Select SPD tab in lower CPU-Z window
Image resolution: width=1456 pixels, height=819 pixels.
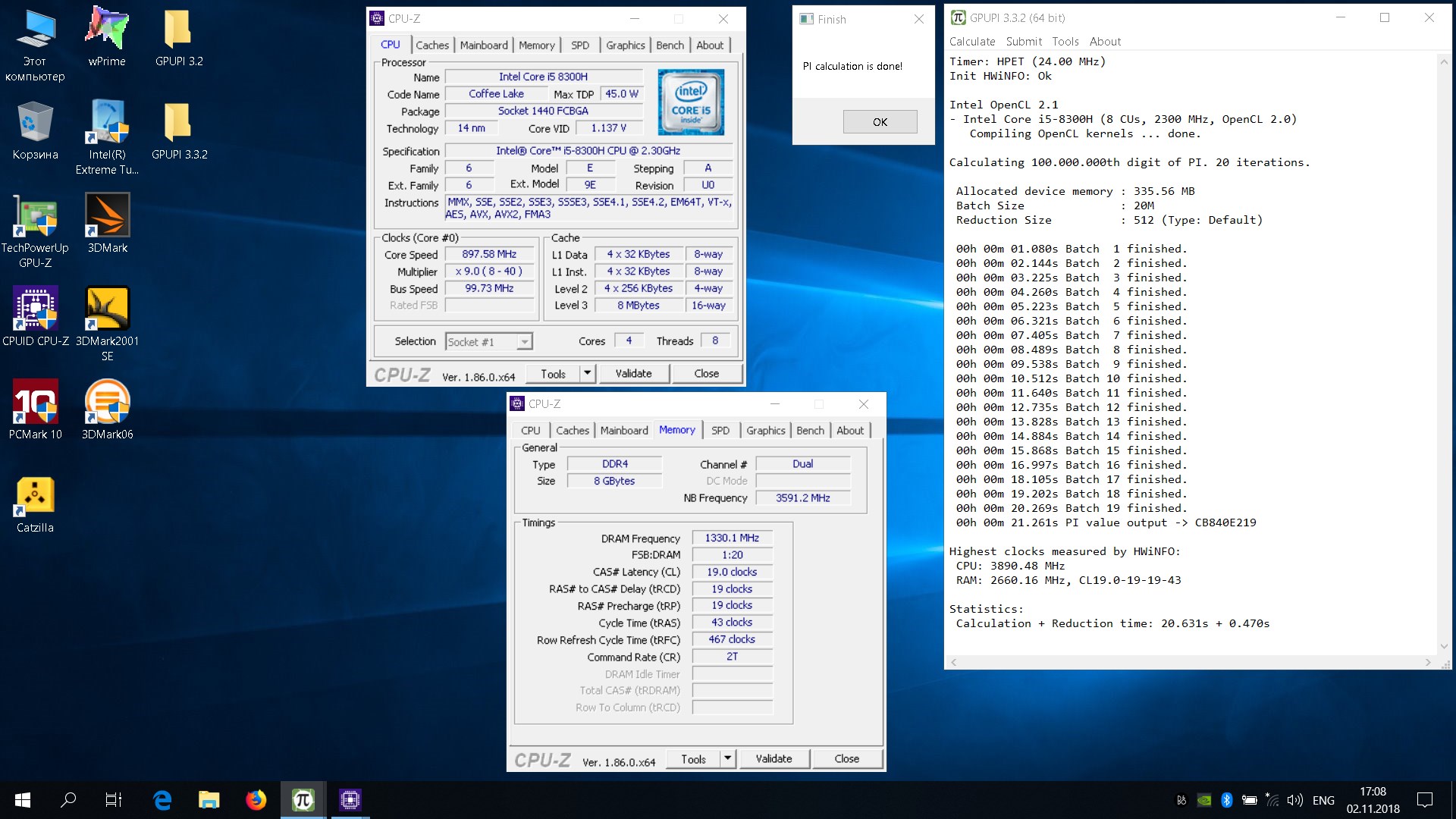(720, 431)
